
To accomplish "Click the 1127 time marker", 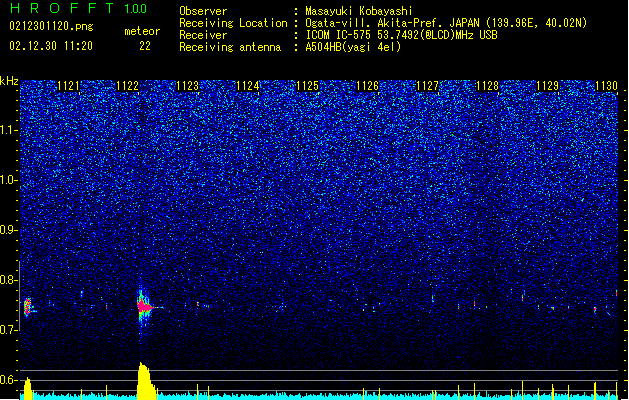I will [428, 86].
